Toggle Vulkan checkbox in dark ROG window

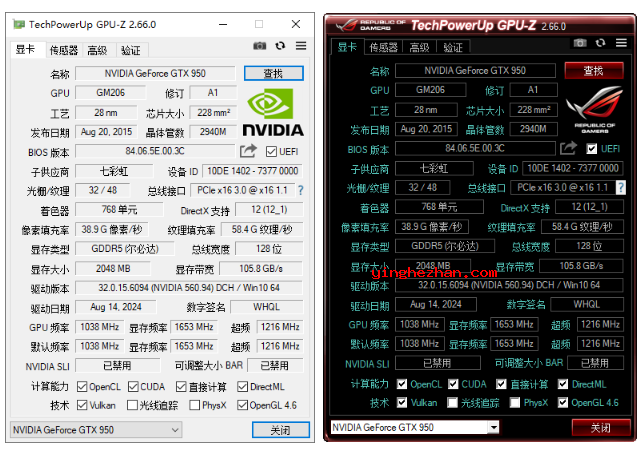(402, 402)
